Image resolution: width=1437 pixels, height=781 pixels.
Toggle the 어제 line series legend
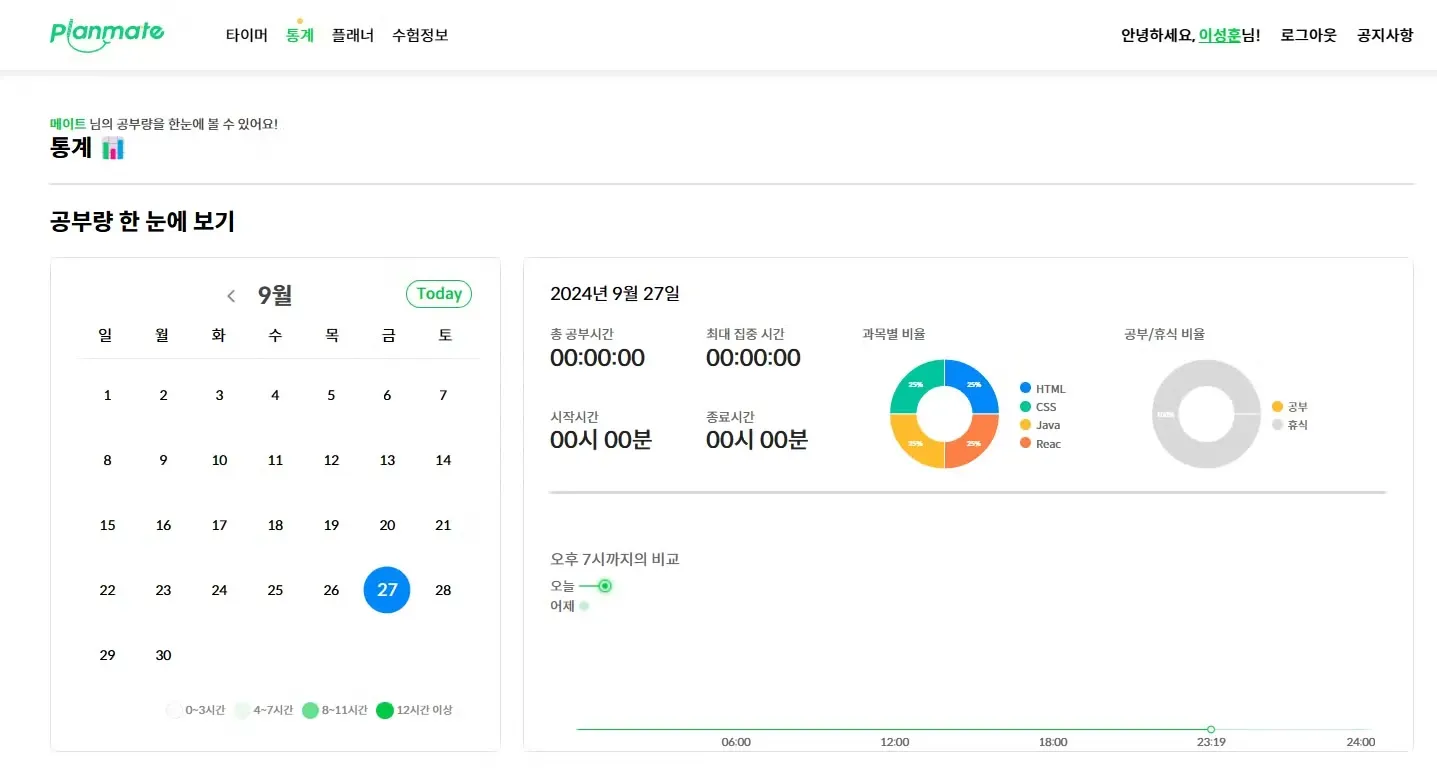[x=570, y=606]
